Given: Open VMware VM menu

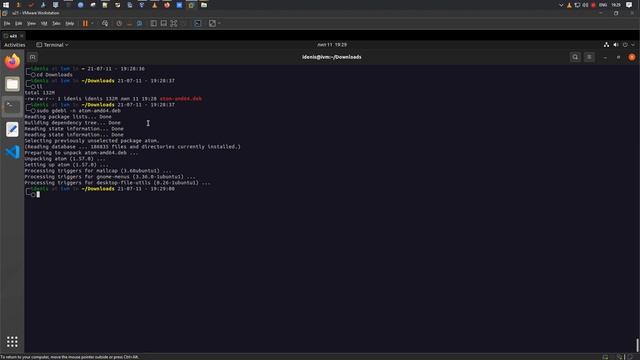Looking at the screenshot, I should coord(44,24).
